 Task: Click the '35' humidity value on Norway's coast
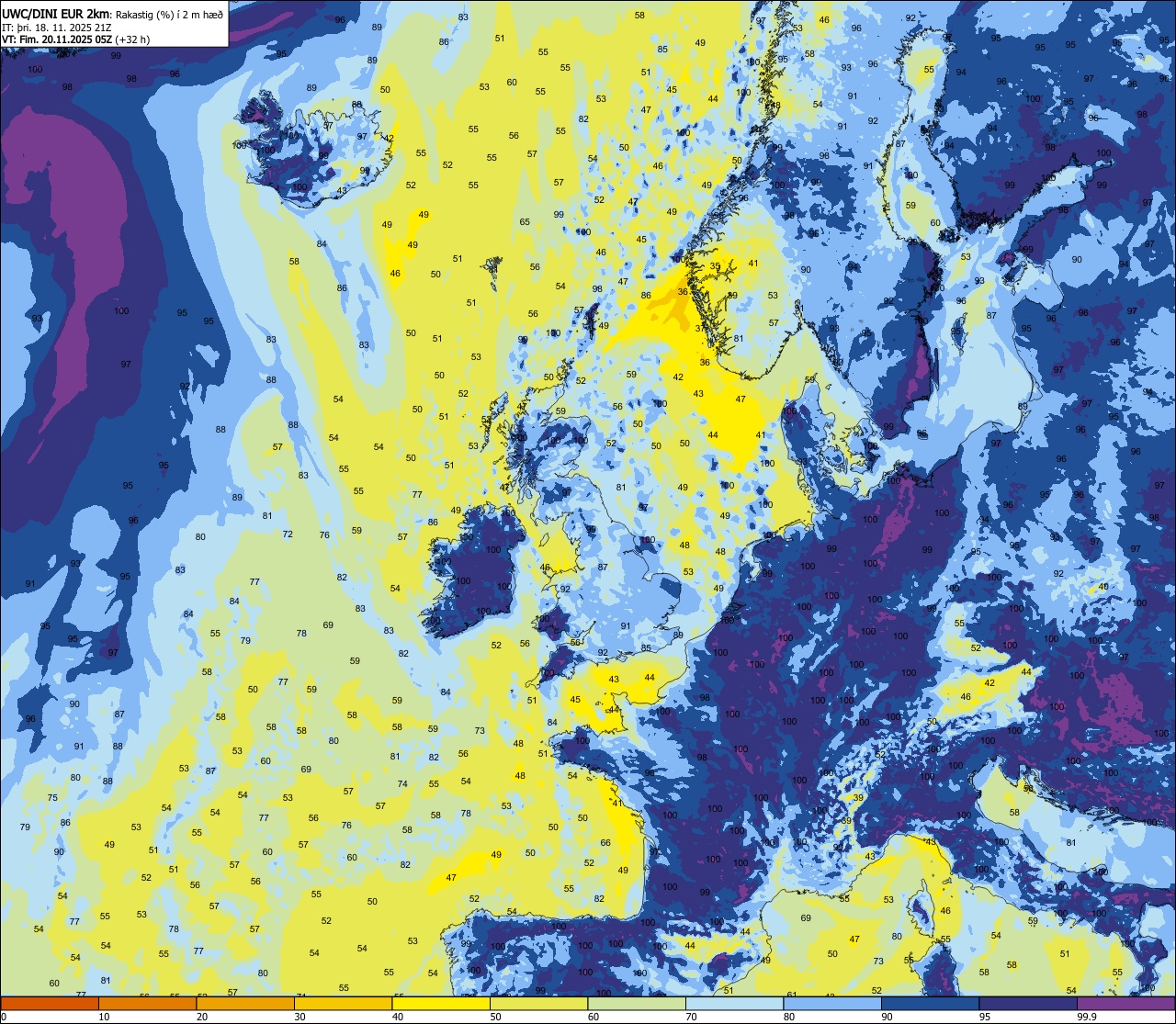(x=716, y=266)
